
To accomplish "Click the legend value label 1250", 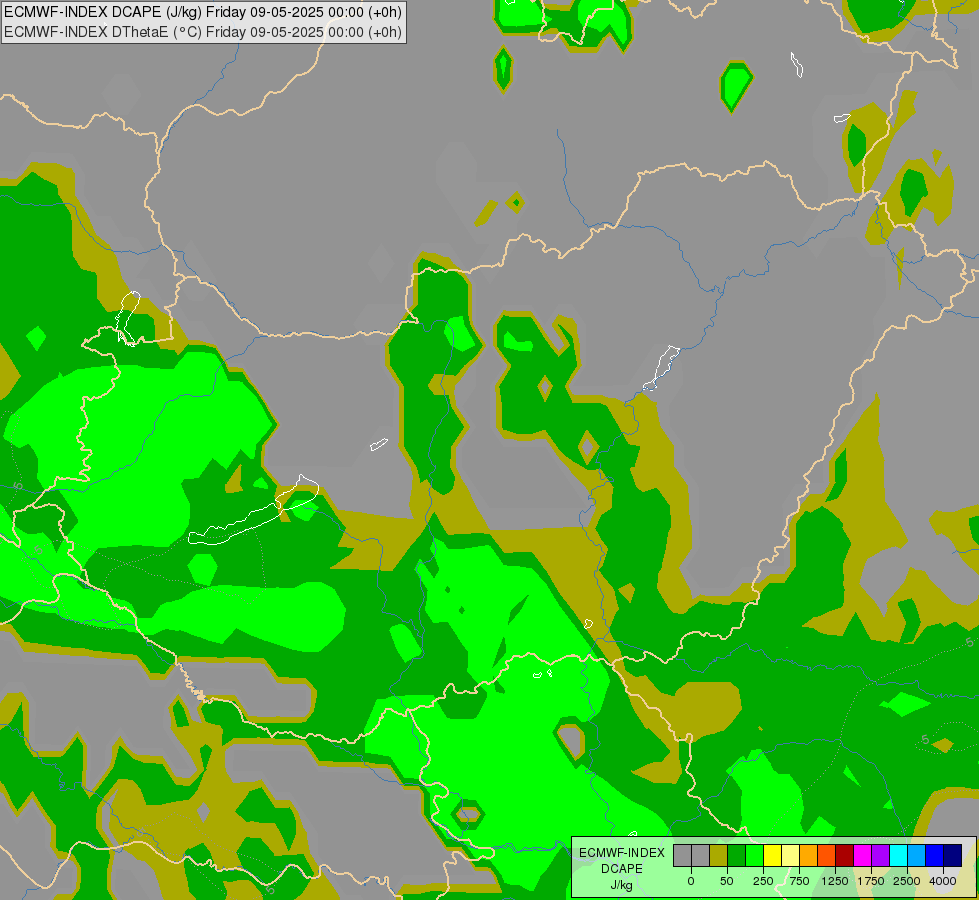I will [835, 881].
